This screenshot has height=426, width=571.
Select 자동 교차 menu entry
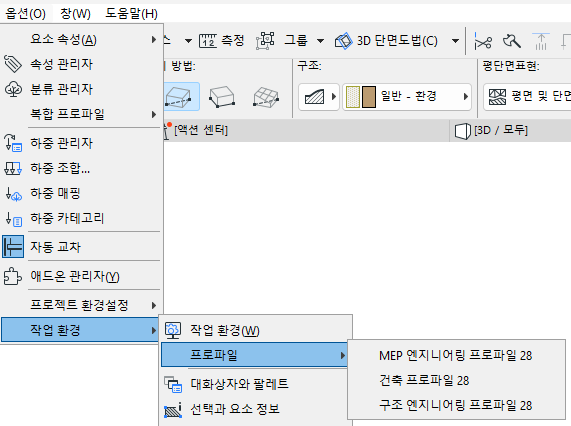(82, 246)
